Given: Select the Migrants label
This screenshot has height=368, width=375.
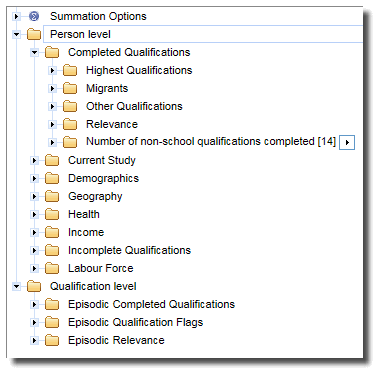Looking at the screenshot, I should tap(107, 88).
